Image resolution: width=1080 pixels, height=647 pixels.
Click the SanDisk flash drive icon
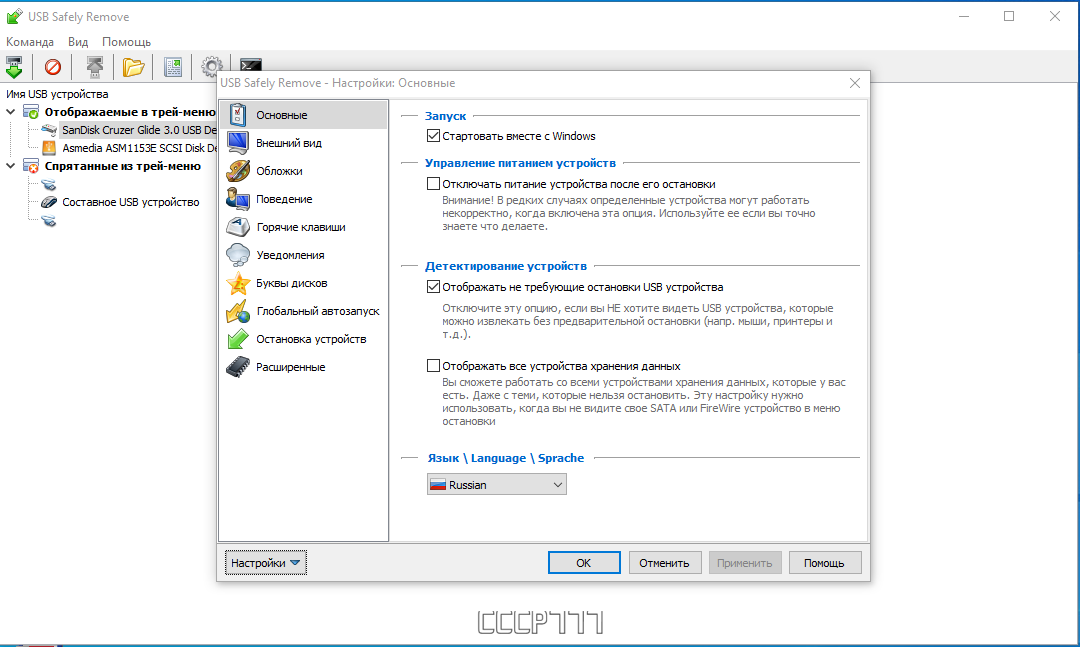pyautogui.click(x=49, y=130)
